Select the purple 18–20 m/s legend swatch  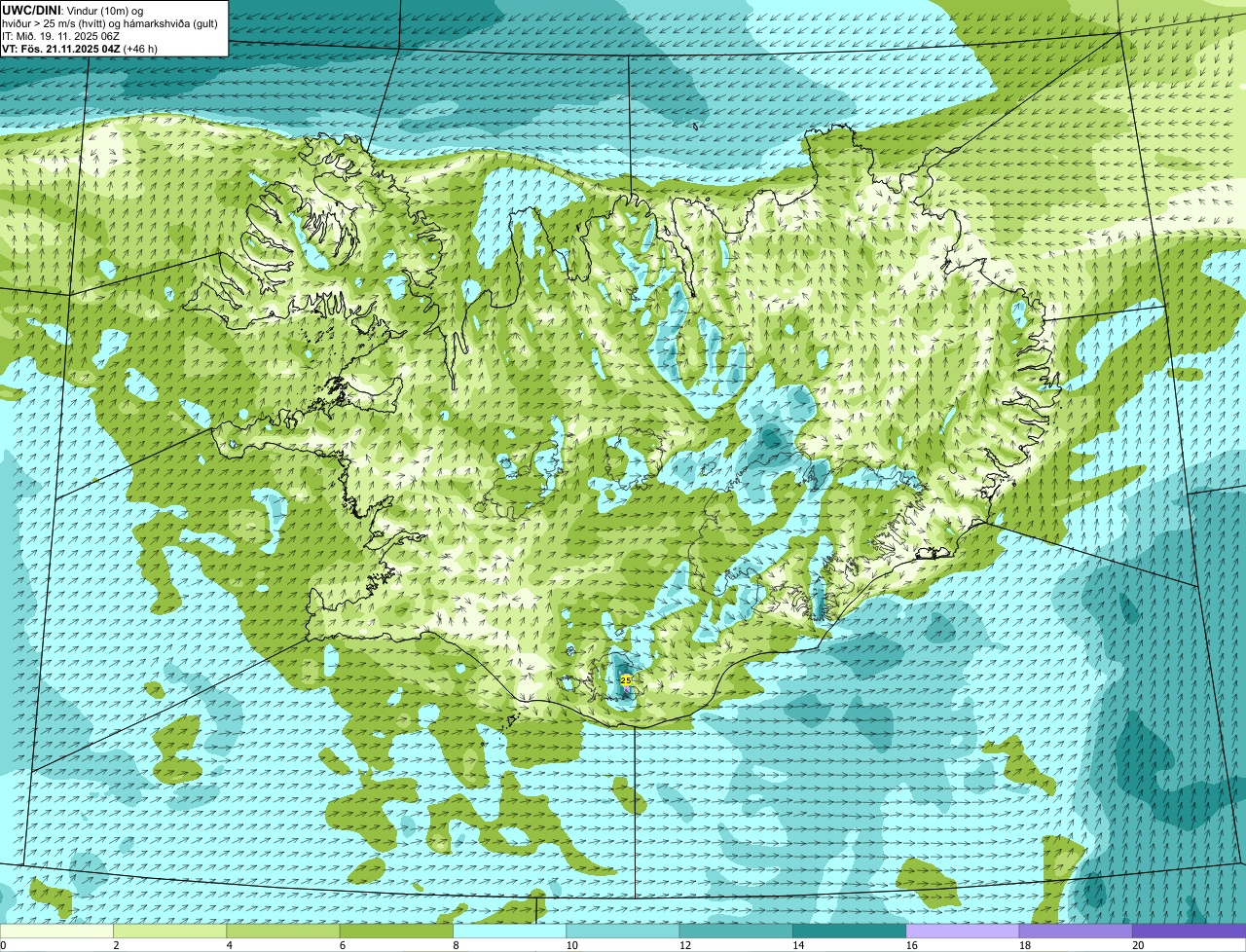(x=1076, y=932)
